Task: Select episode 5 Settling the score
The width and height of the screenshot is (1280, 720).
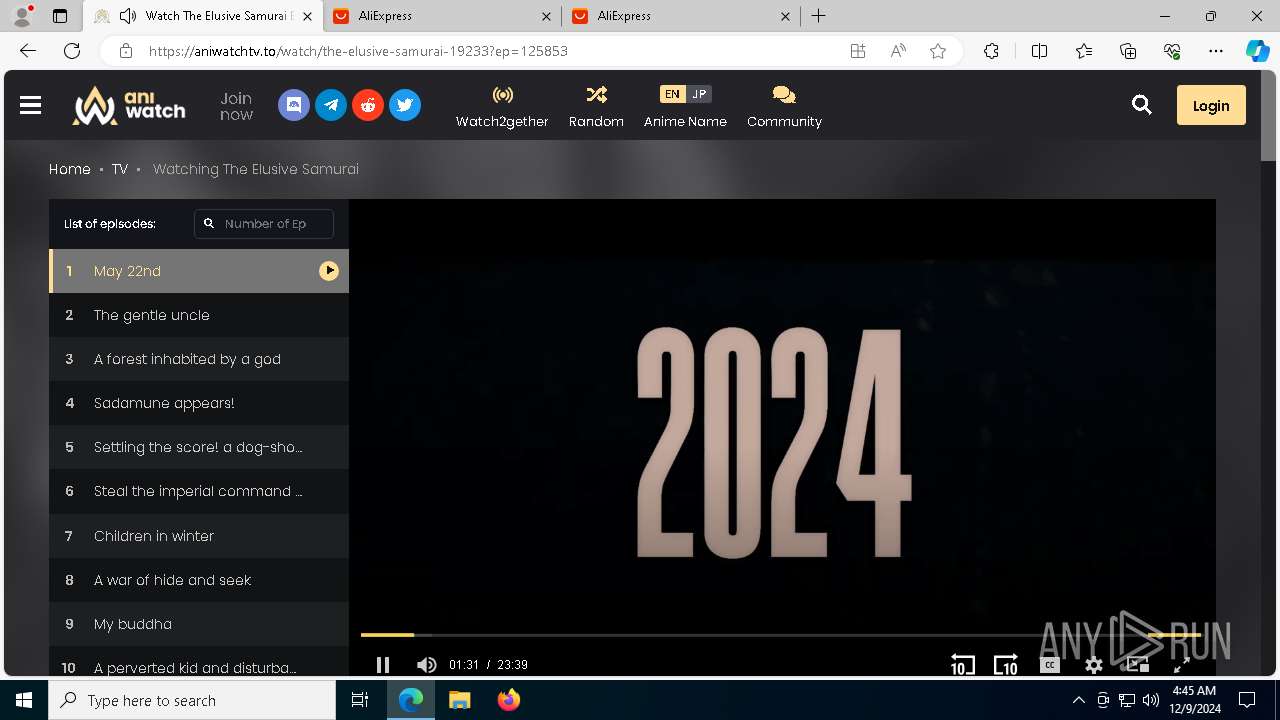Action: 199,447
